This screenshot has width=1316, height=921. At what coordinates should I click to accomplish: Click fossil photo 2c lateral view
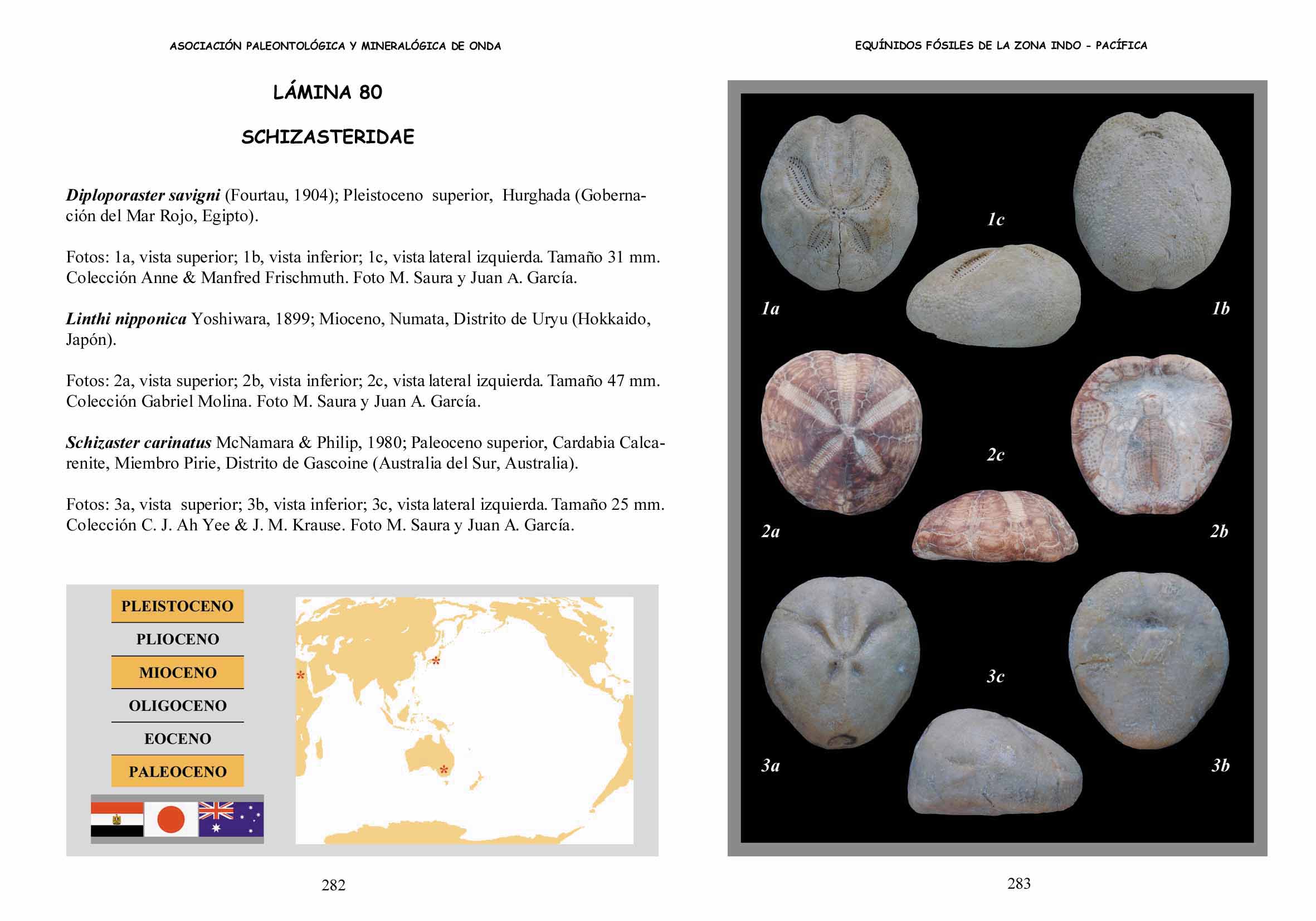995,526
